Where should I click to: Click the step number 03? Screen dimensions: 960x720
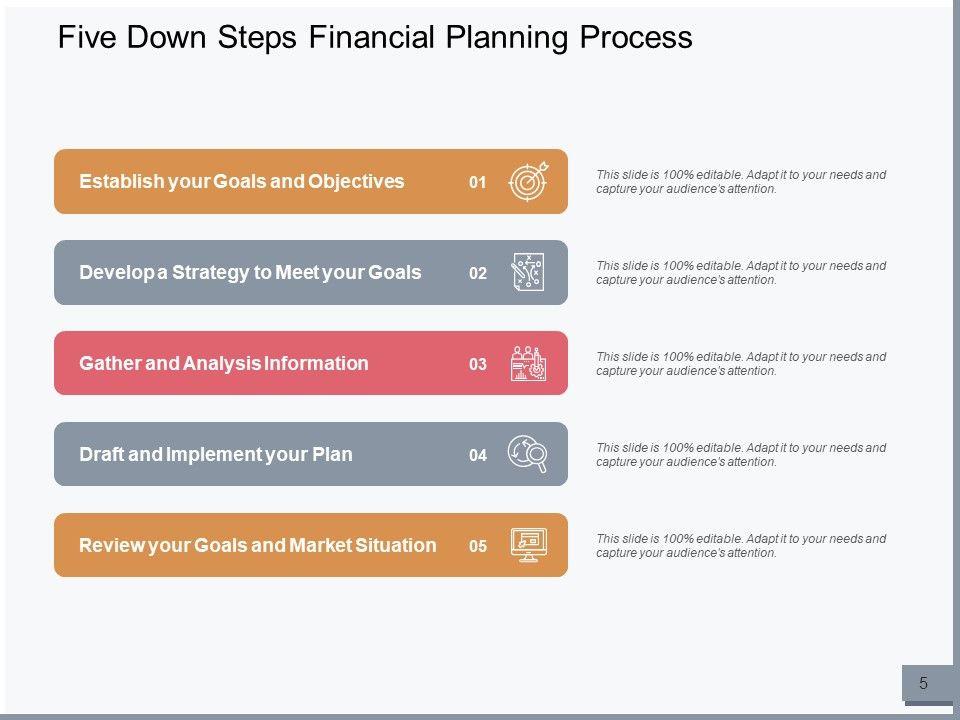478,364
